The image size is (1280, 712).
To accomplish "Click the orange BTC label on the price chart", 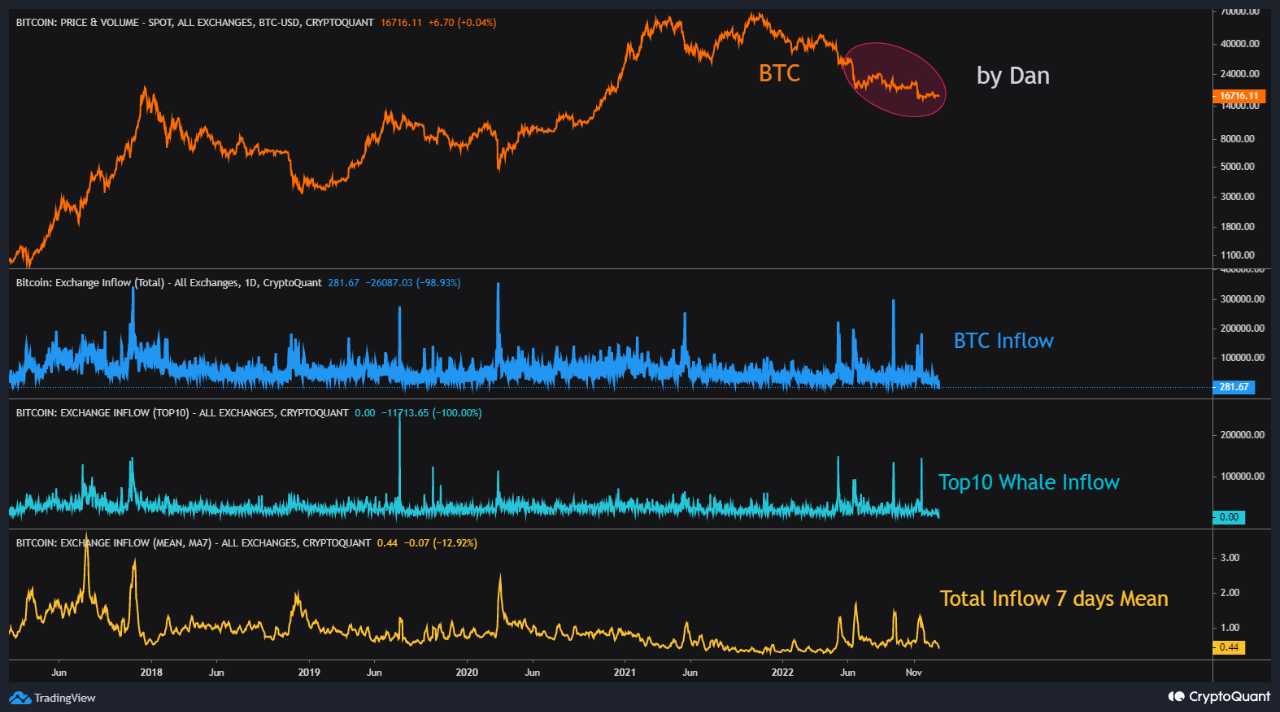I will [x=779, y=73].
